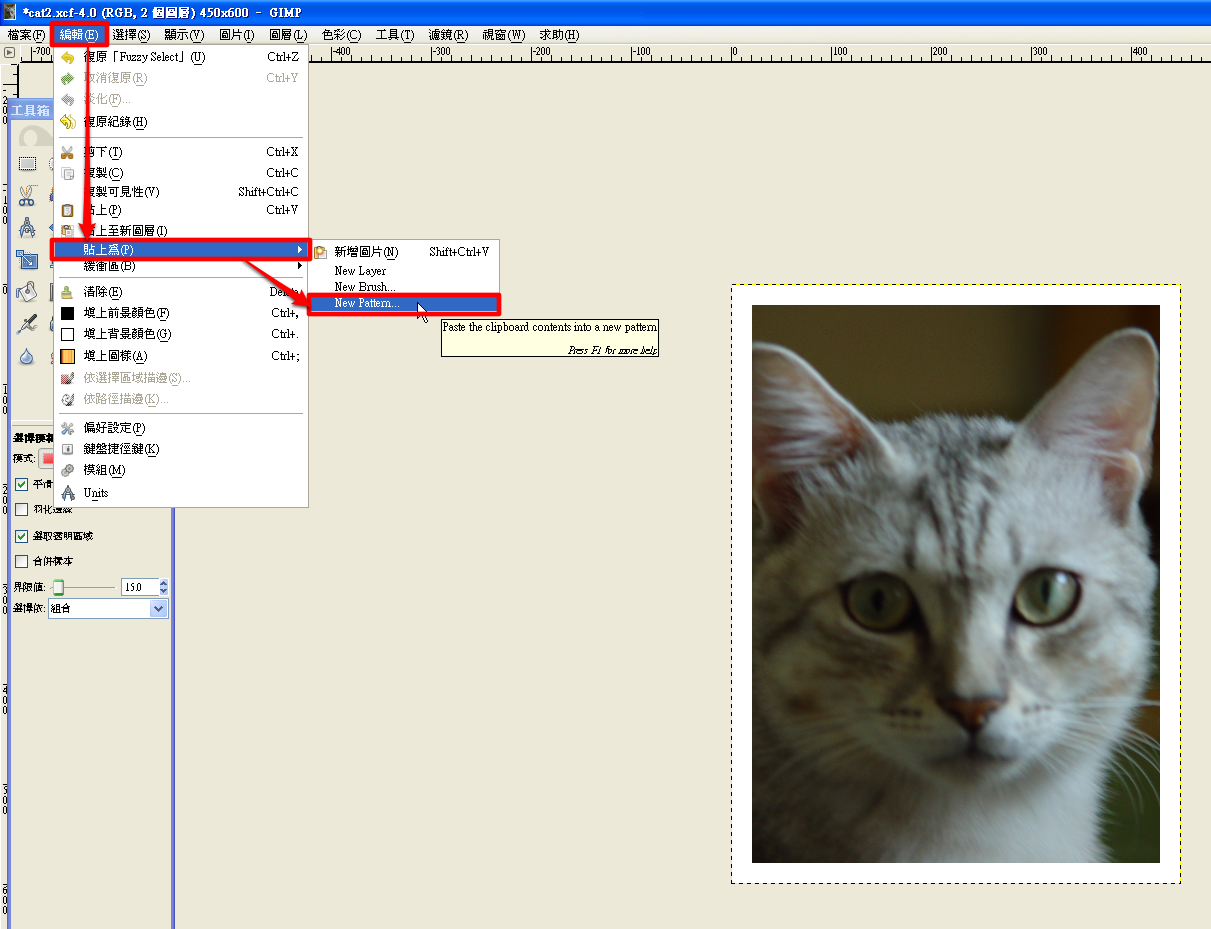1211x929 pixels.
Task: Click the threshold value field showing 15.0
Action: [x=139, y=587]
